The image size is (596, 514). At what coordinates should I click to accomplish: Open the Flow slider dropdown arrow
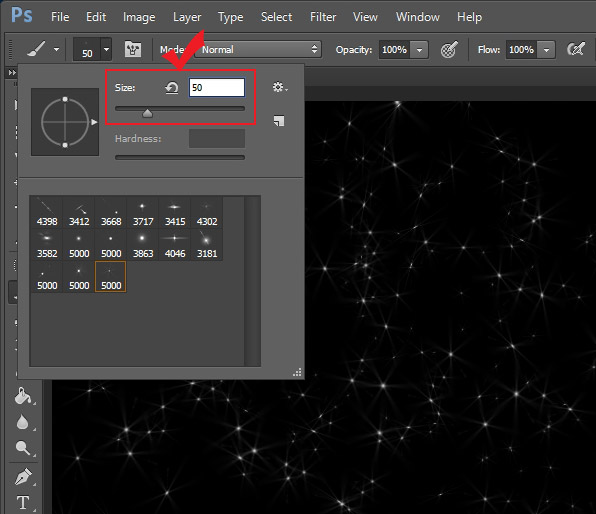tap(546, 50)
